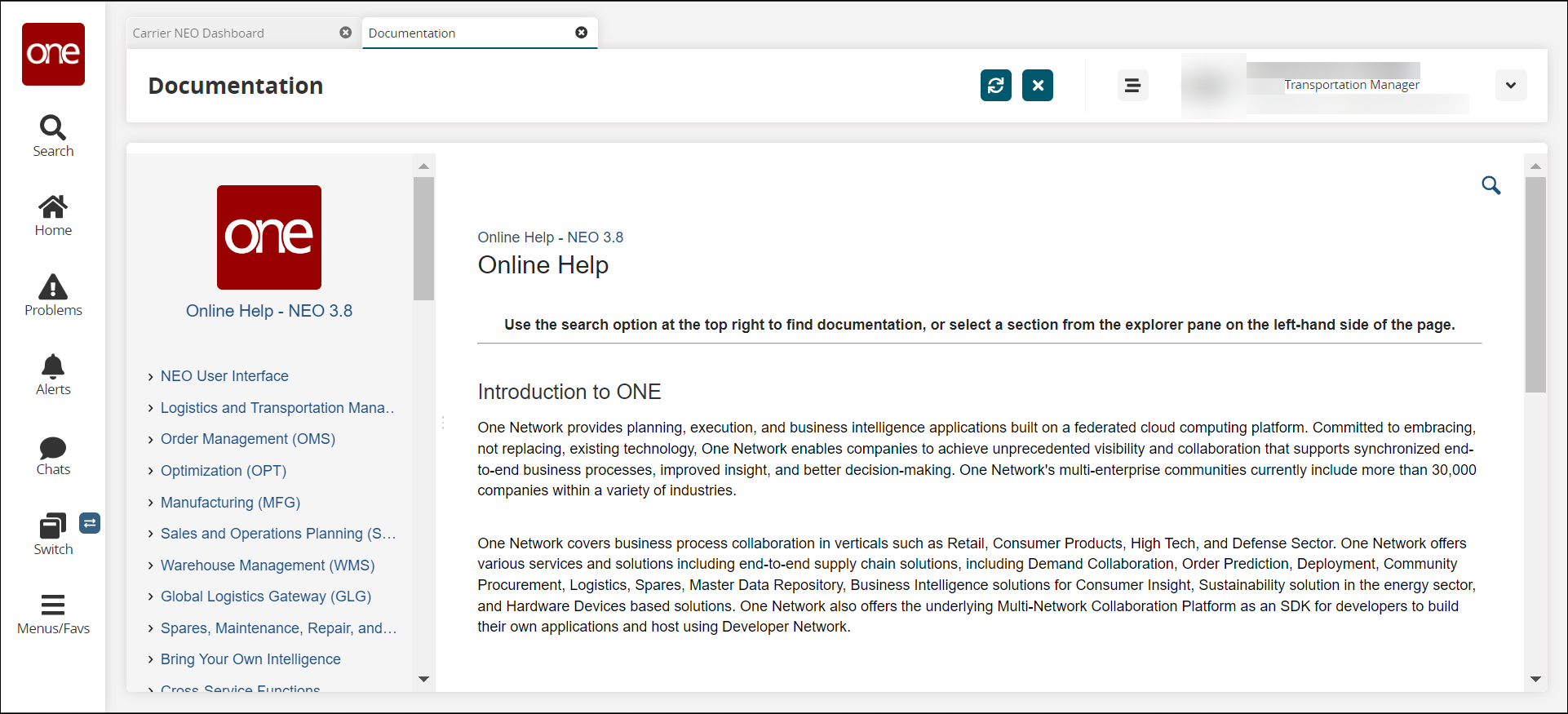
Task: Click explorer pane scroll down arrow
Action: click(423, 679)
